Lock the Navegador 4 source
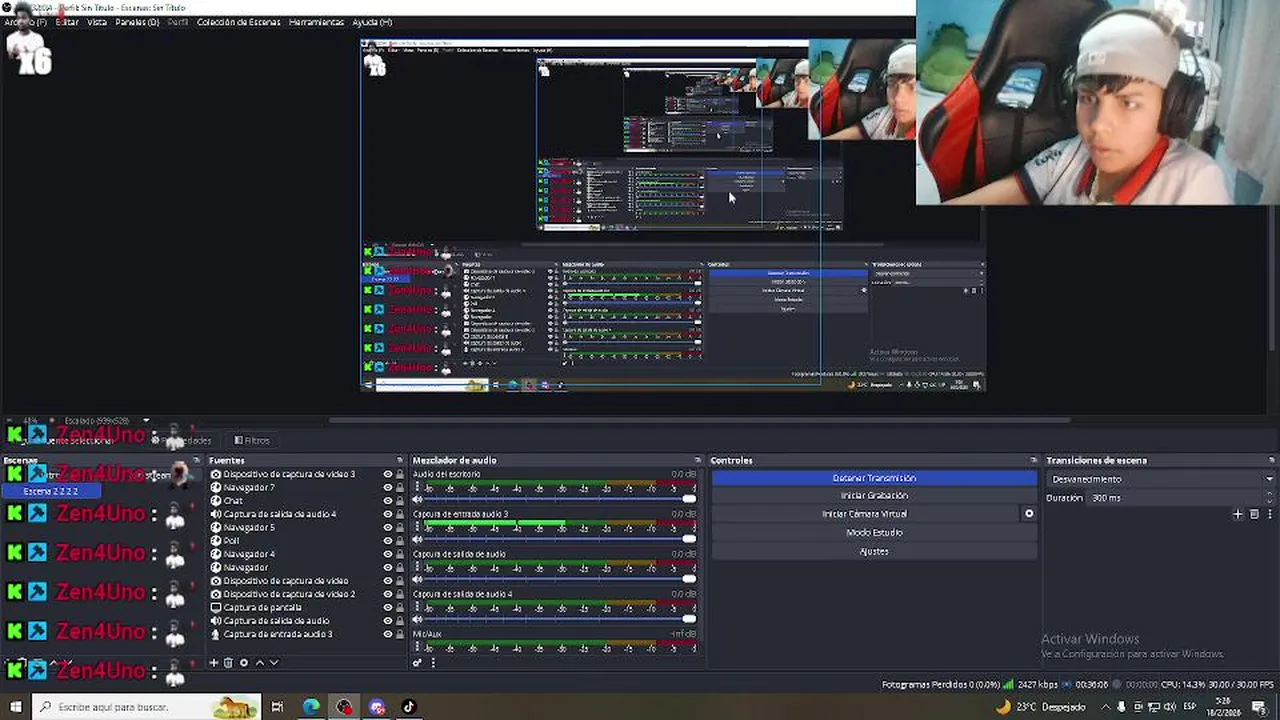 point(400,554)
